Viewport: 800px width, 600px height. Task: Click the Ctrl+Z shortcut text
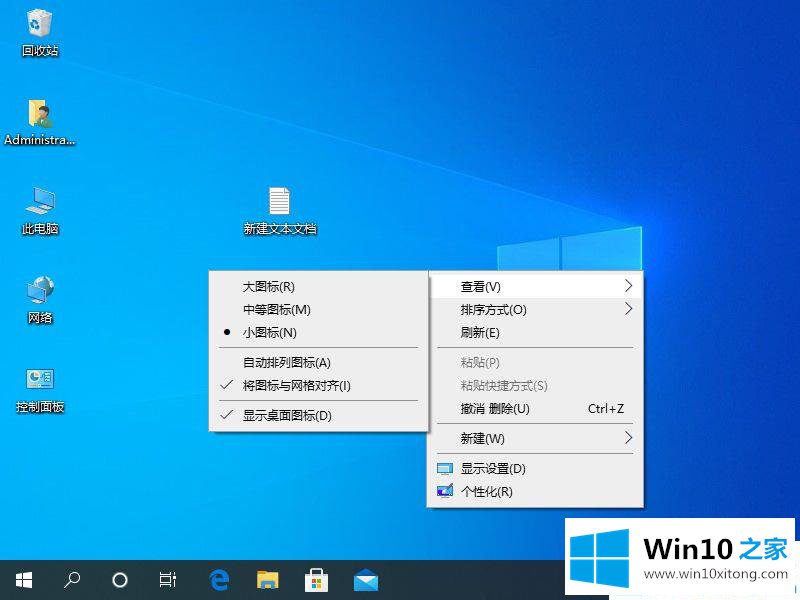pos(606,409)
